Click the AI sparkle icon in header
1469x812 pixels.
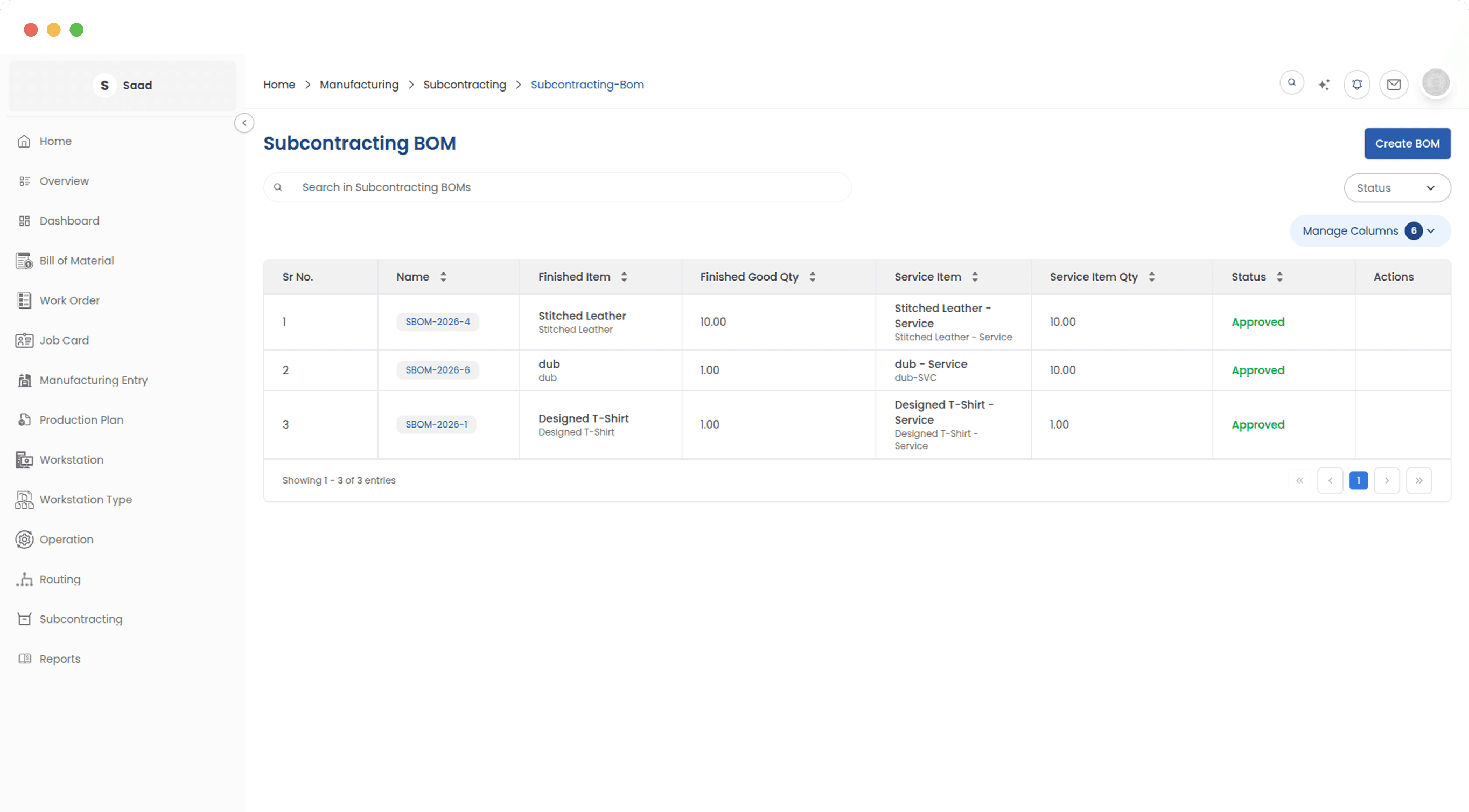click(x=1324, y=85)
